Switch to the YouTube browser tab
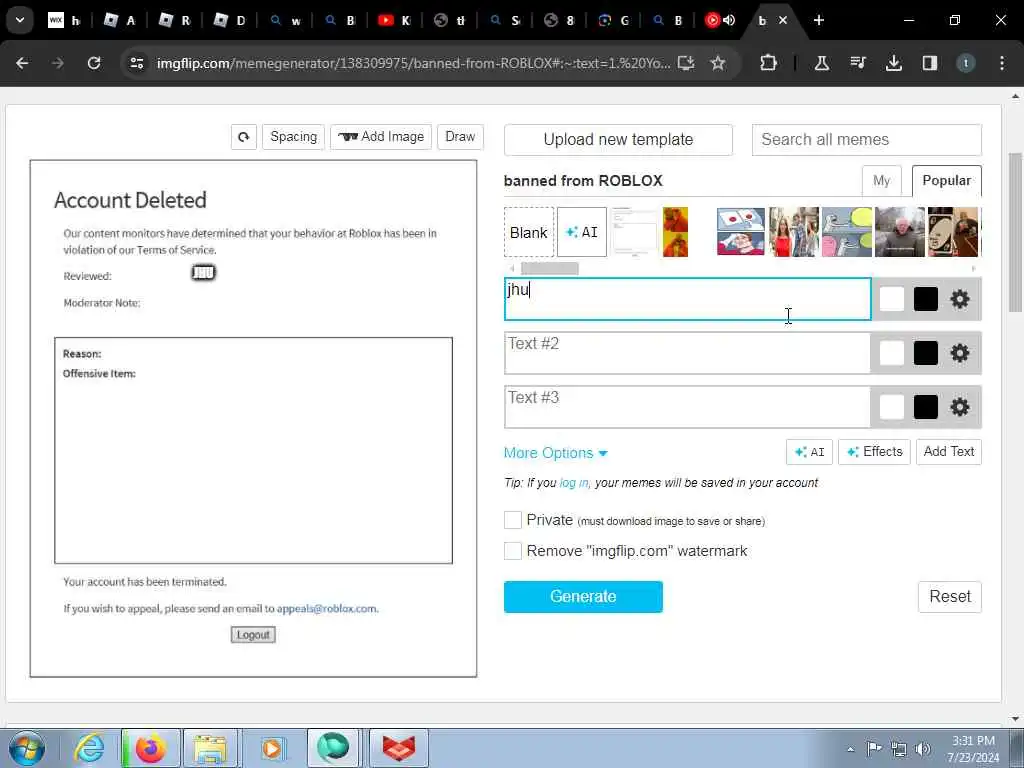Image resolution: width=1024 pixels, height=768 pixels. point(394,20)
